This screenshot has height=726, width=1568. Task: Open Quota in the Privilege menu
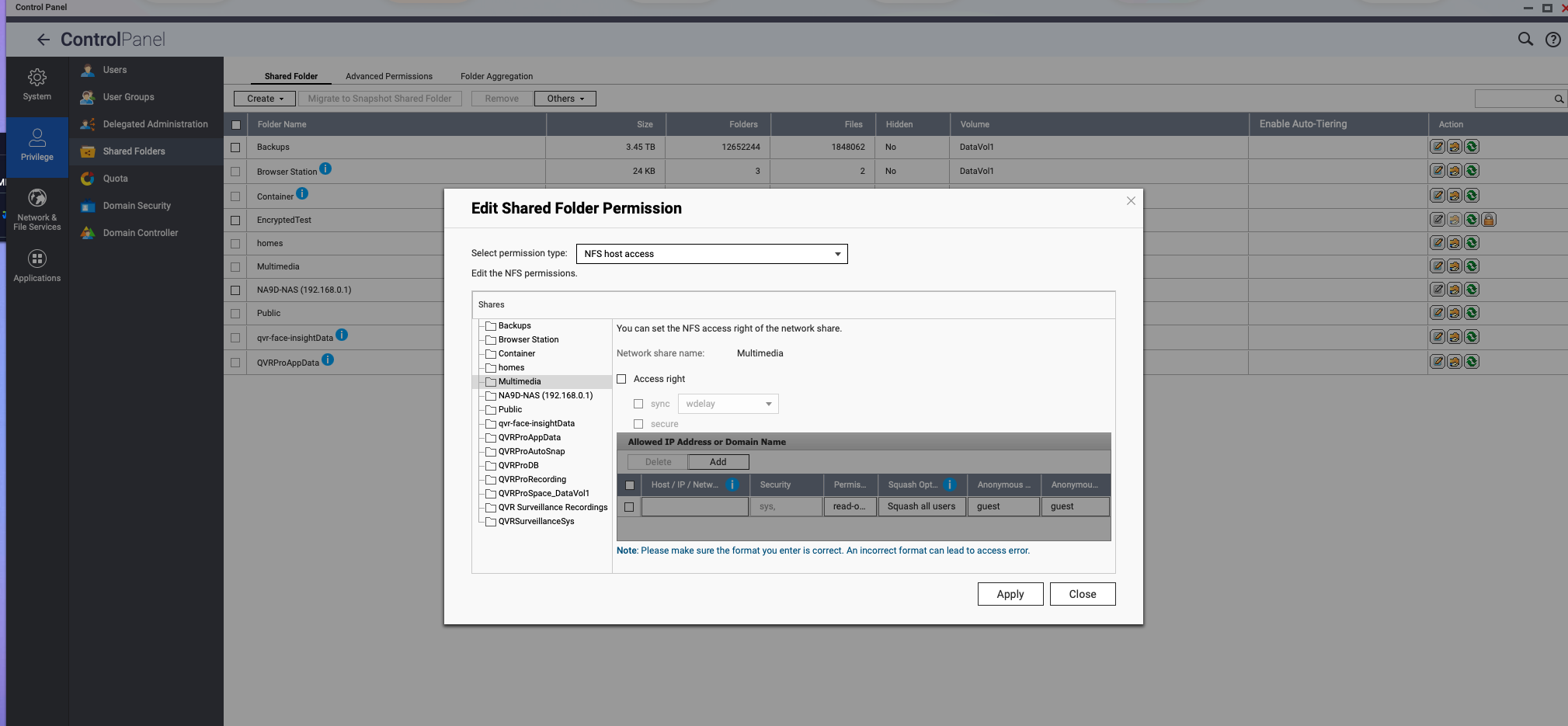[115, 179]
